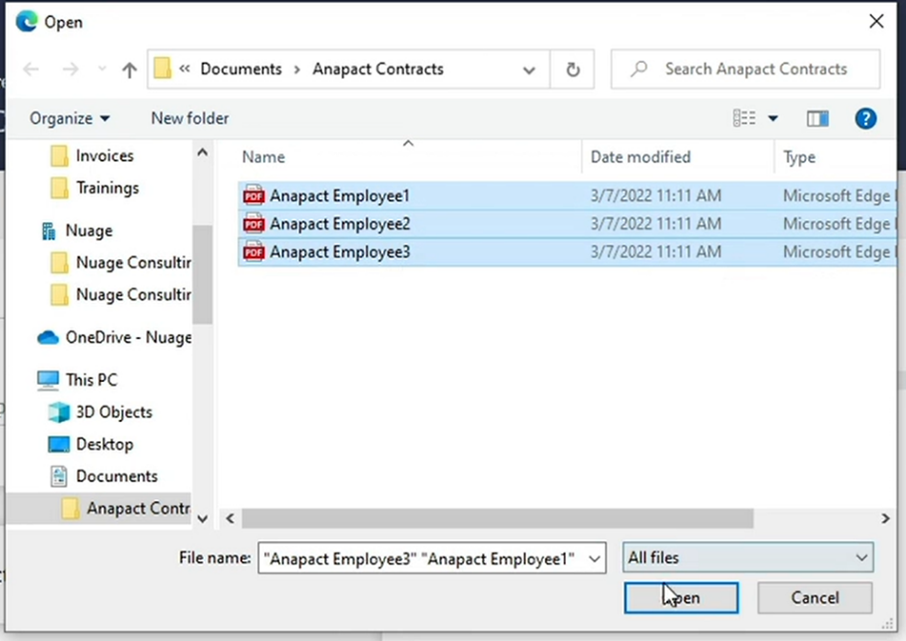Click the horizontal scrollbar in file list
The height and width of the screenshot is (641, 906).
click(x=497, y=518)
